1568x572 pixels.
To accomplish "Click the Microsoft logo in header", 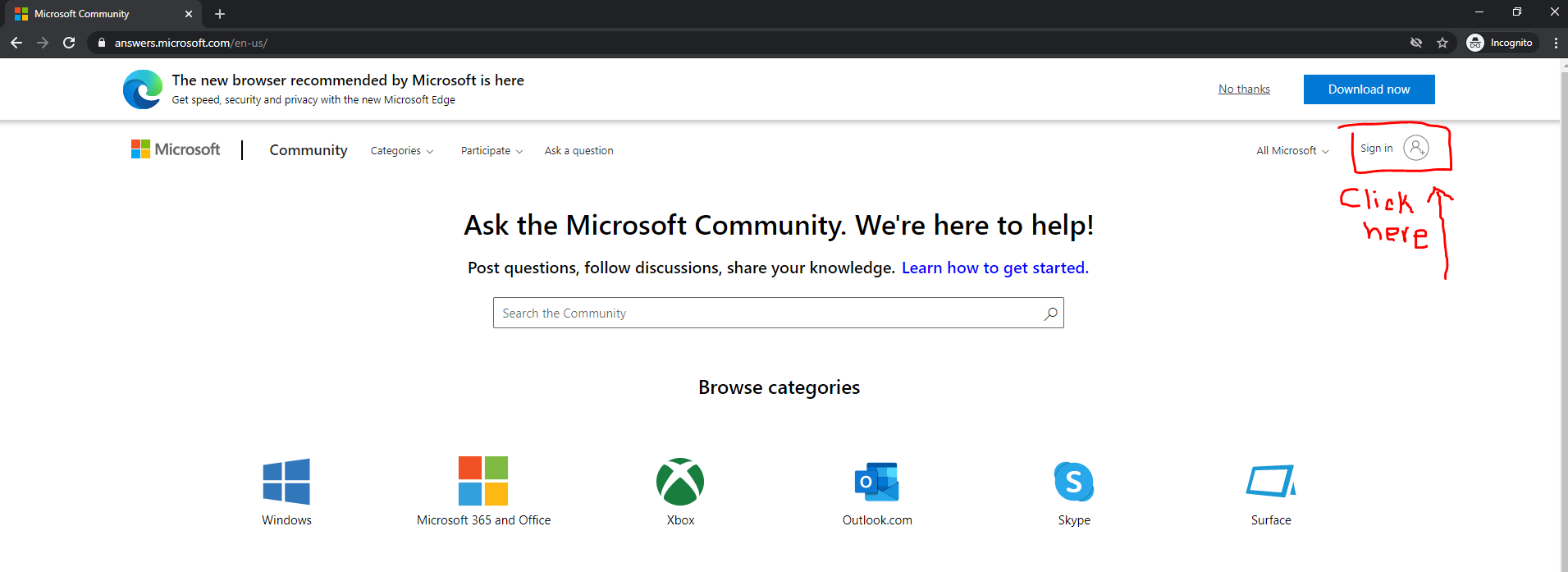I will [176, 149].
